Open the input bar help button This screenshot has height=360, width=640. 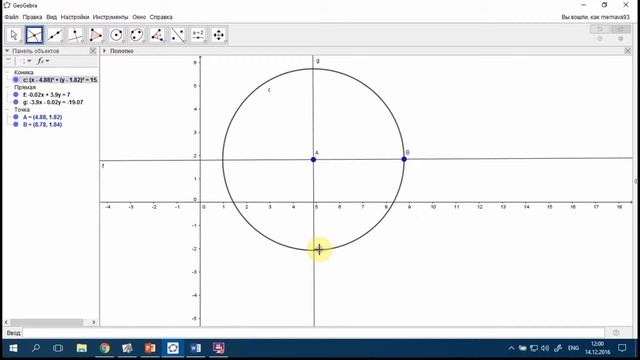pyautogui.click(x=616, y=333)
